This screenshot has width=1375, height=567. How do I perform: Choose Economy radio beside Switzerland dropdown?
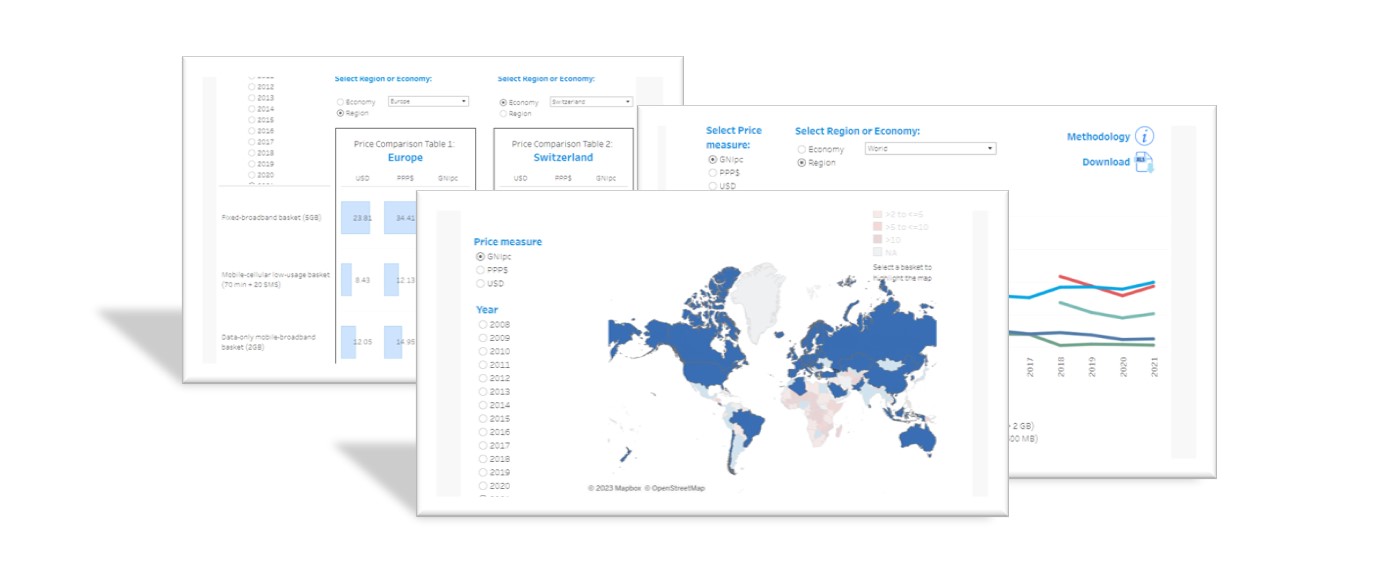coord(502,102)
